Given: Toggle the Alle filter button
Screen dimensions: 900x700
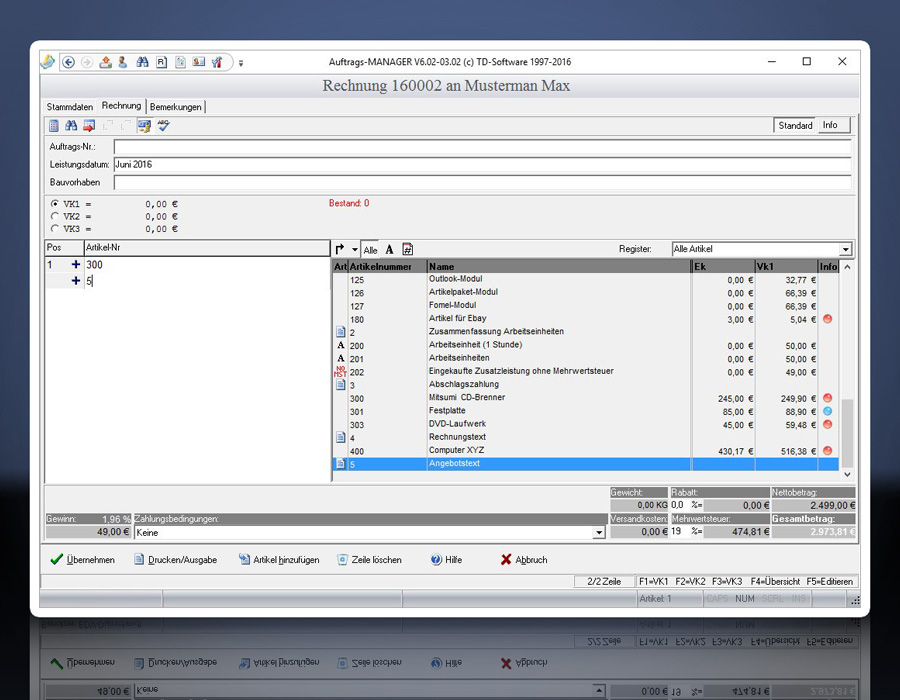Looking at the screenshot, I should pyautogui.click(x=370, y=250).
